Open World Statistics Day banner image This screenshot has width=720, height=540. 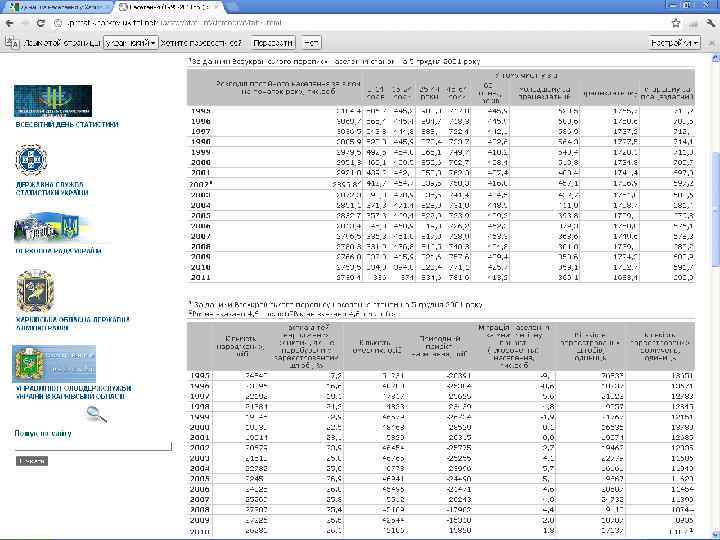[x=53, y=101]
